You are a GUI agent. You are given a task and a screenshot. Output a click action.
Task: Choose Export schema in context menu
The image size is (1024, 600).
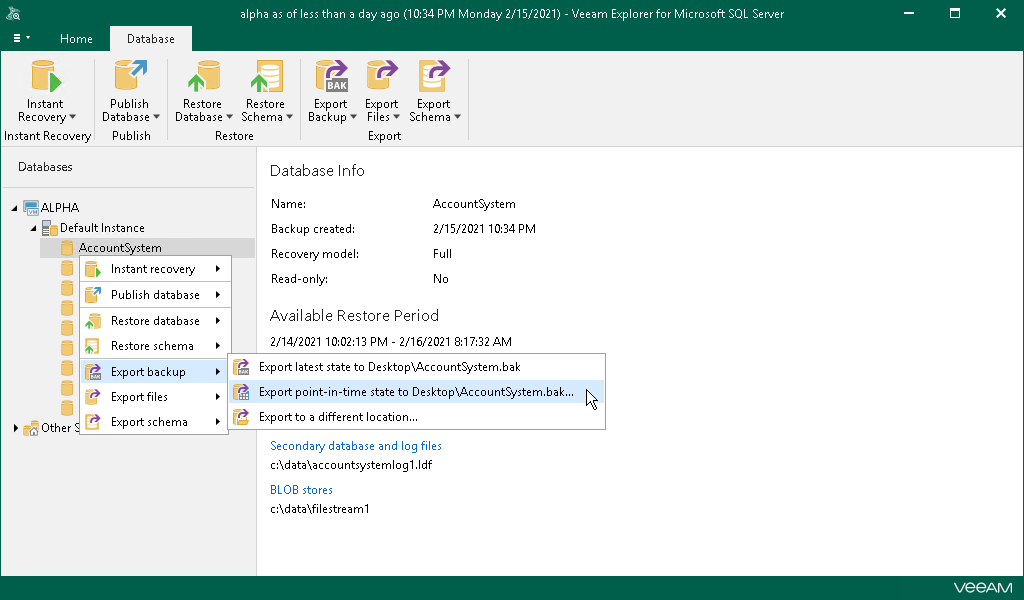(x=154, y=422)
